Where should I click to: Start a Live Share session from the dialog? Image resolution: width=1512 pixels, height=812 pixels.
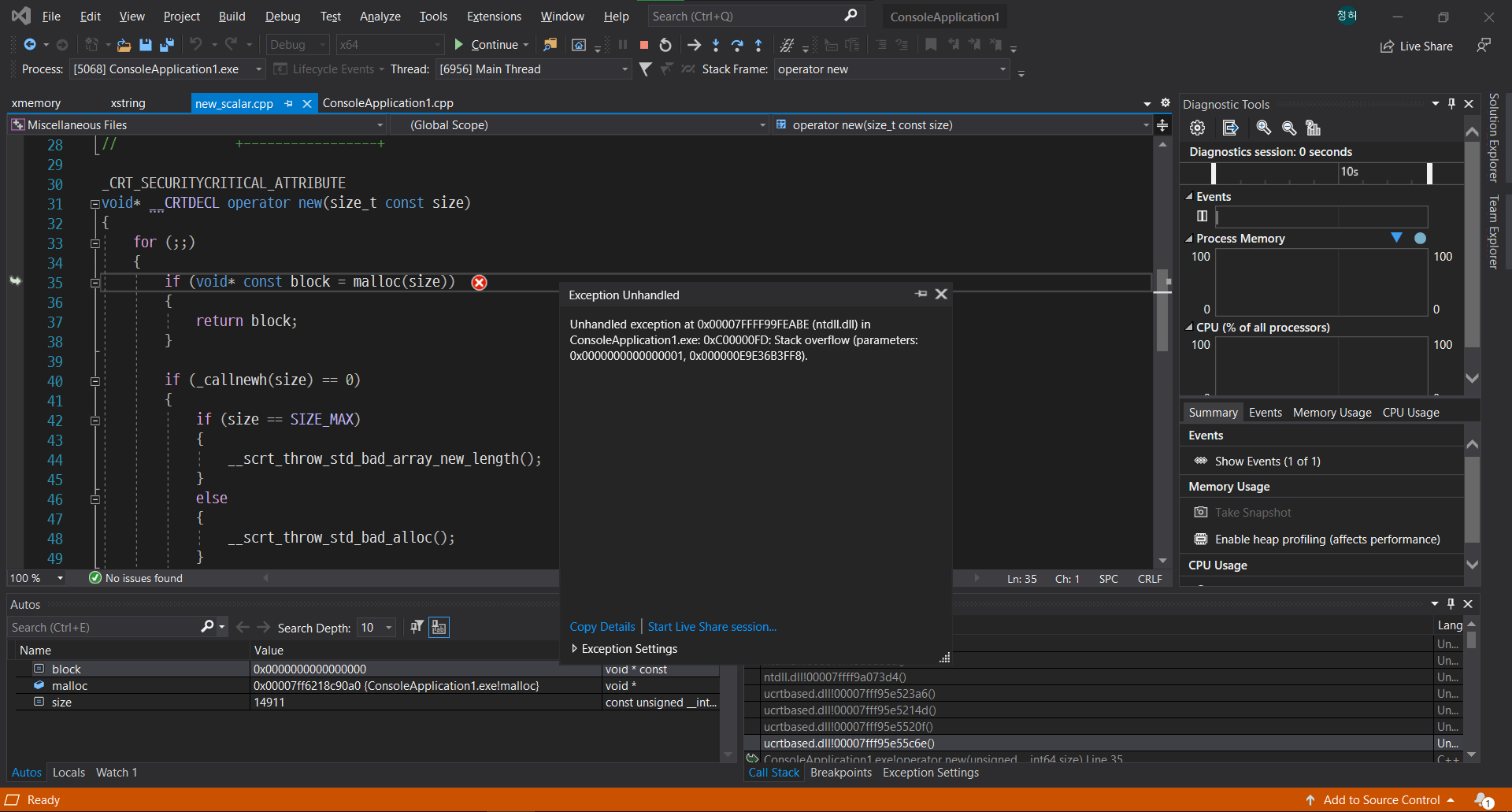click(x=711, y=626)
